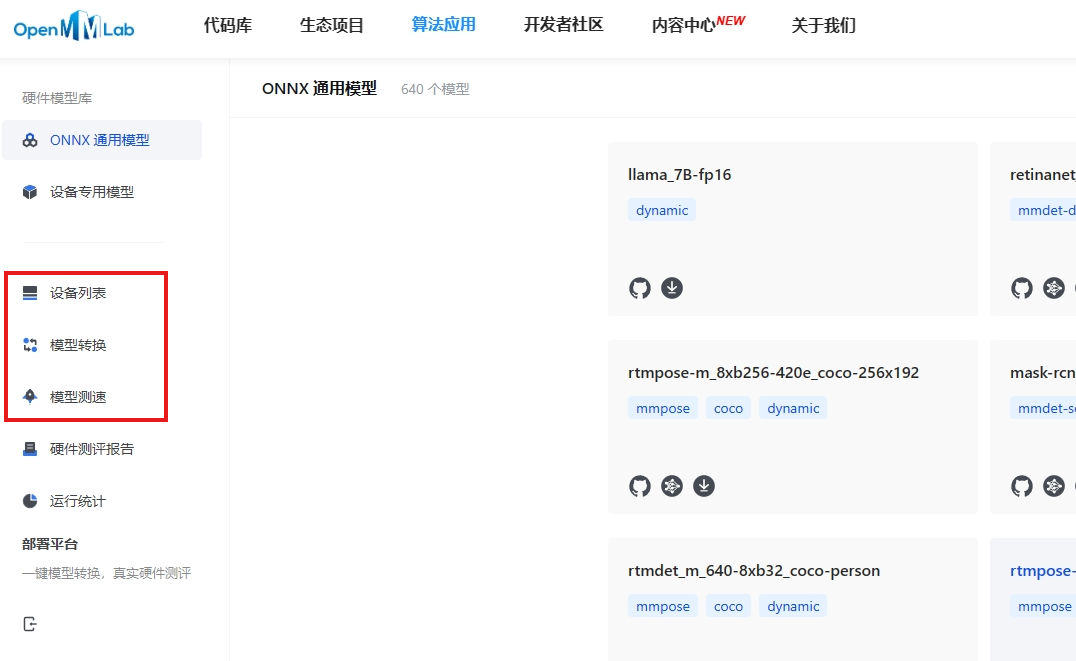
Task: Go to 内容中心 NEW section
Action: point(699,25)
